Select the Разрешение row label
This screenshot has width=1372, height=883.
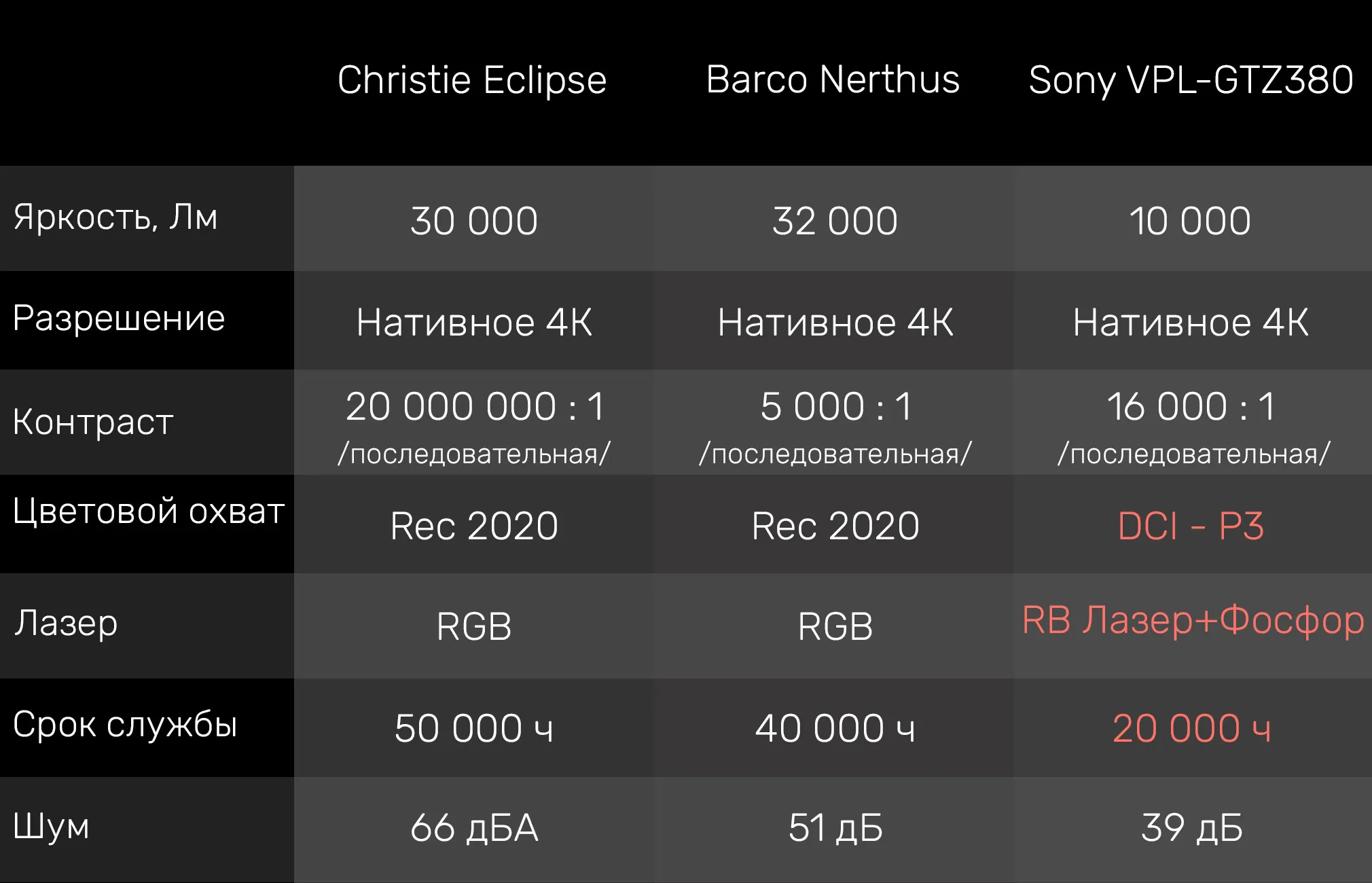coord(119,319)
